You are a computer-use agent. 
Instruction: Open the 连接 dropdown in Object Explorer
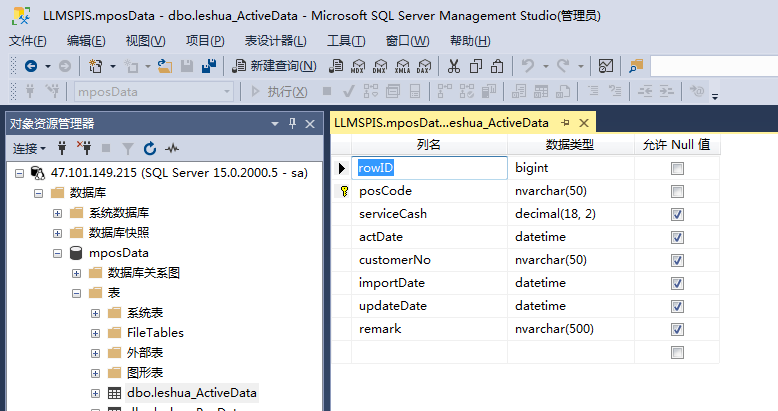[x=29, y=148]
